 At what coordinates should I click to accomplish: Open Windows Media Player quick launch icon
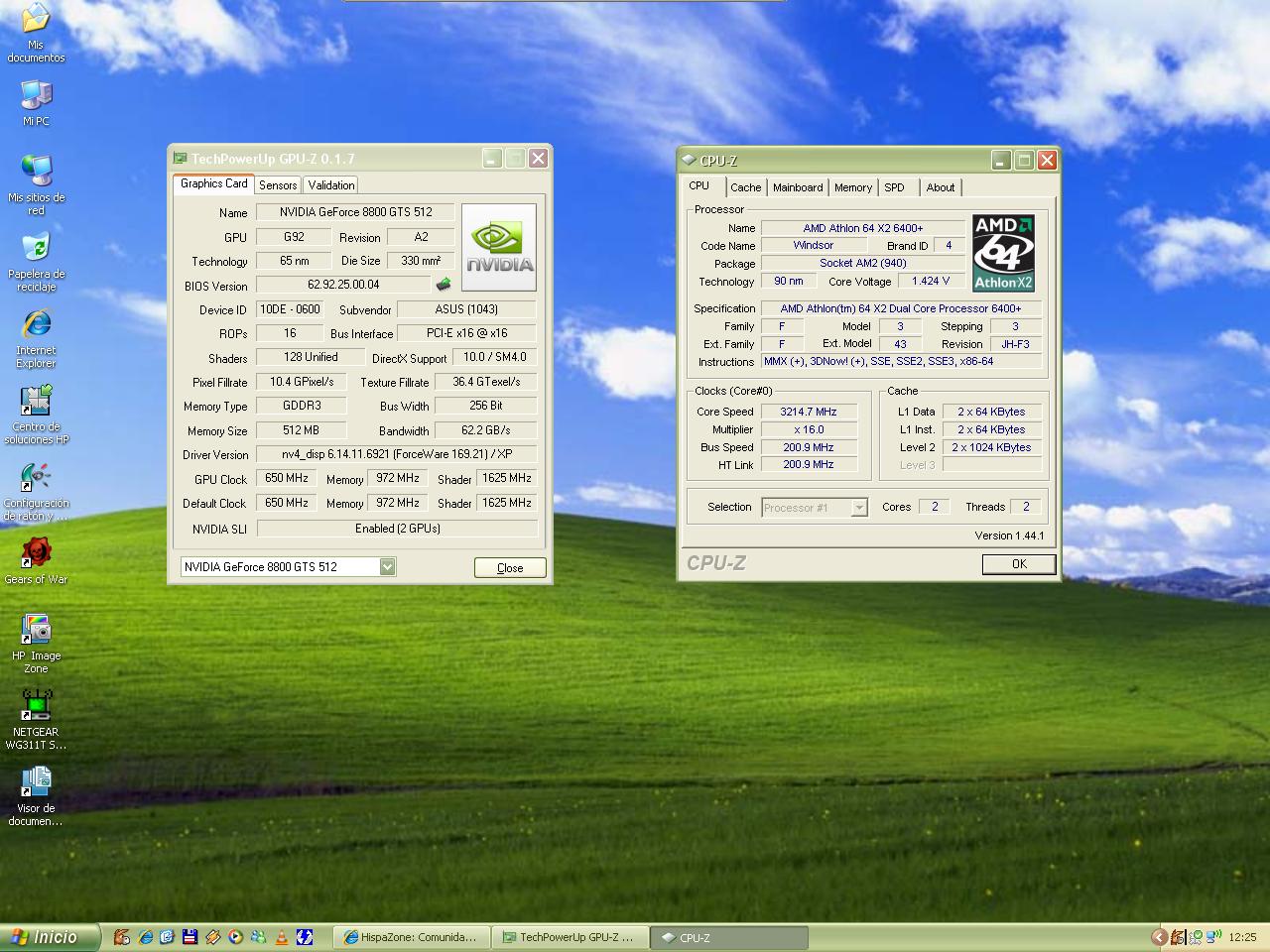[235, 937]
